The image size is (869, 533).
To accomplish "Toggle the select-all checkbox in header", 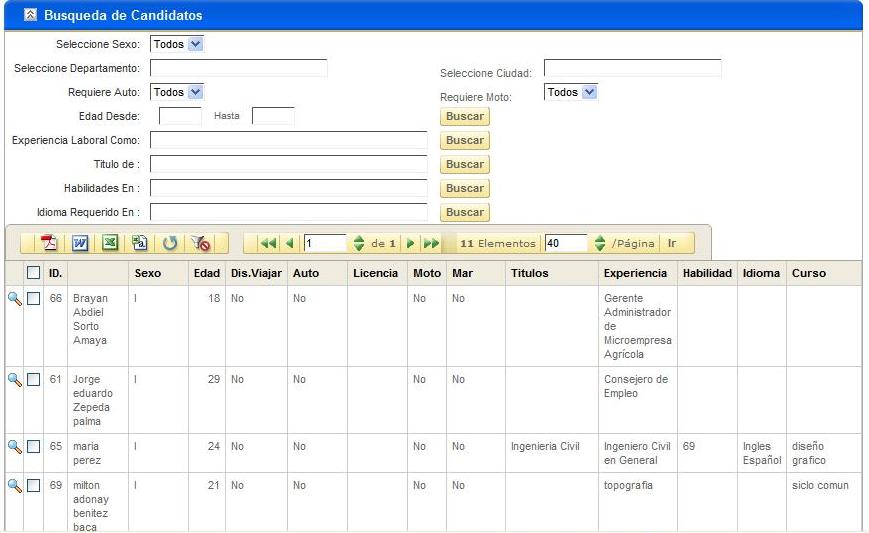I will pyautogui.click(x=33, y=273).
